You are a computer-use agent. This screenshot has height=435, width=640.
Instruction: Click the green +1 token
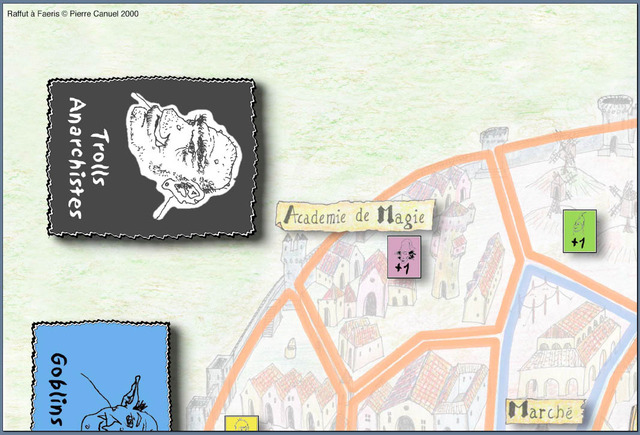tap(580, 231)
